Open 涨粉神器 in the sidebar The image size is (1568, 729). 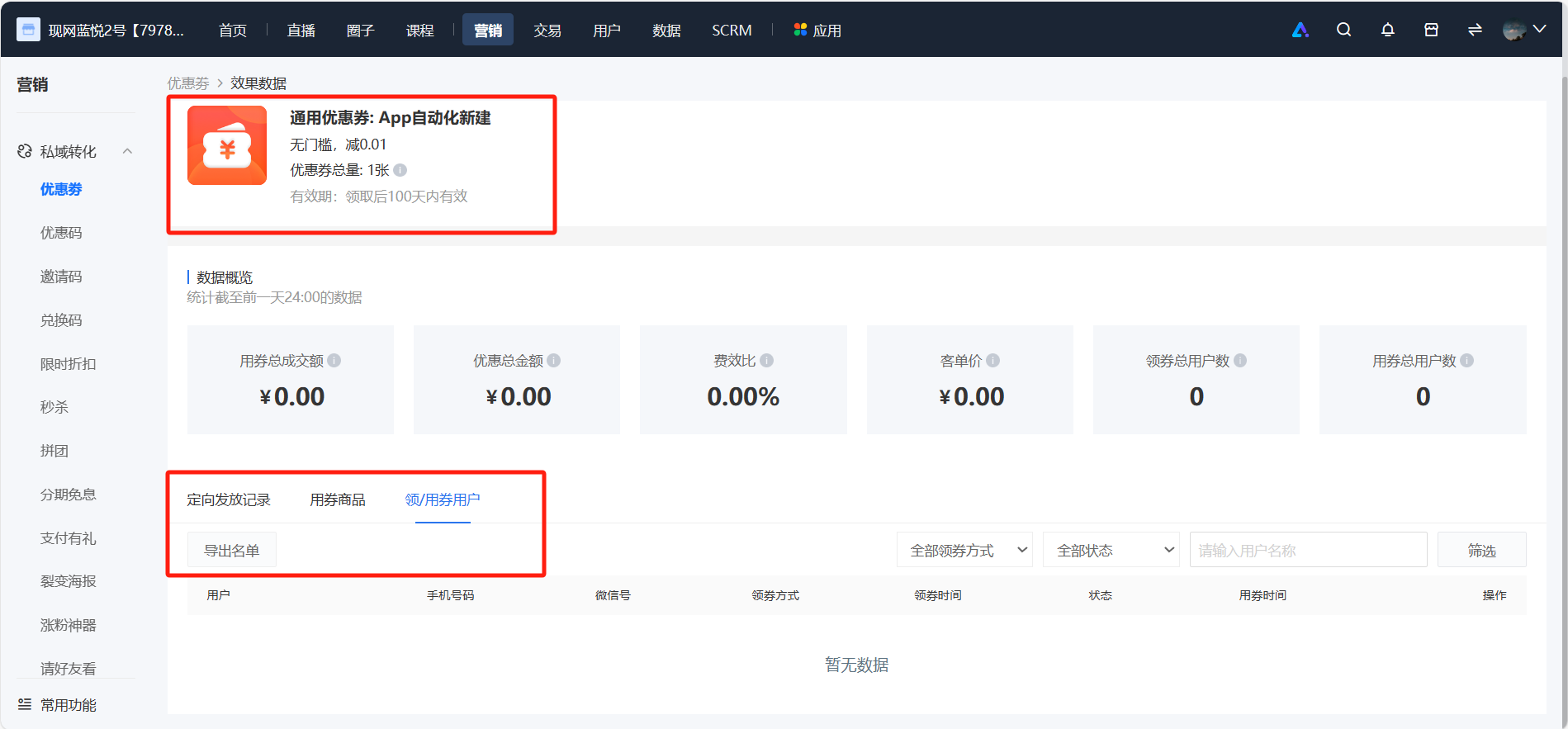click(69, 625)
